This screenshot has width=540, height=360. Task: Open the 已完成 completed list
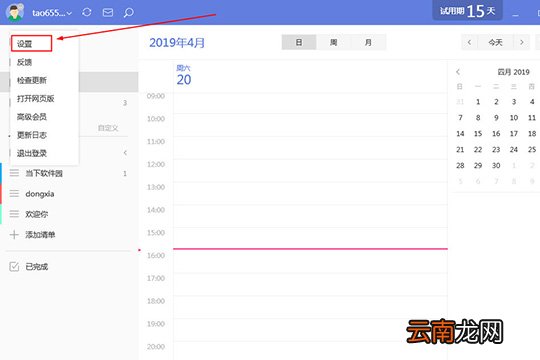point(37,267)
